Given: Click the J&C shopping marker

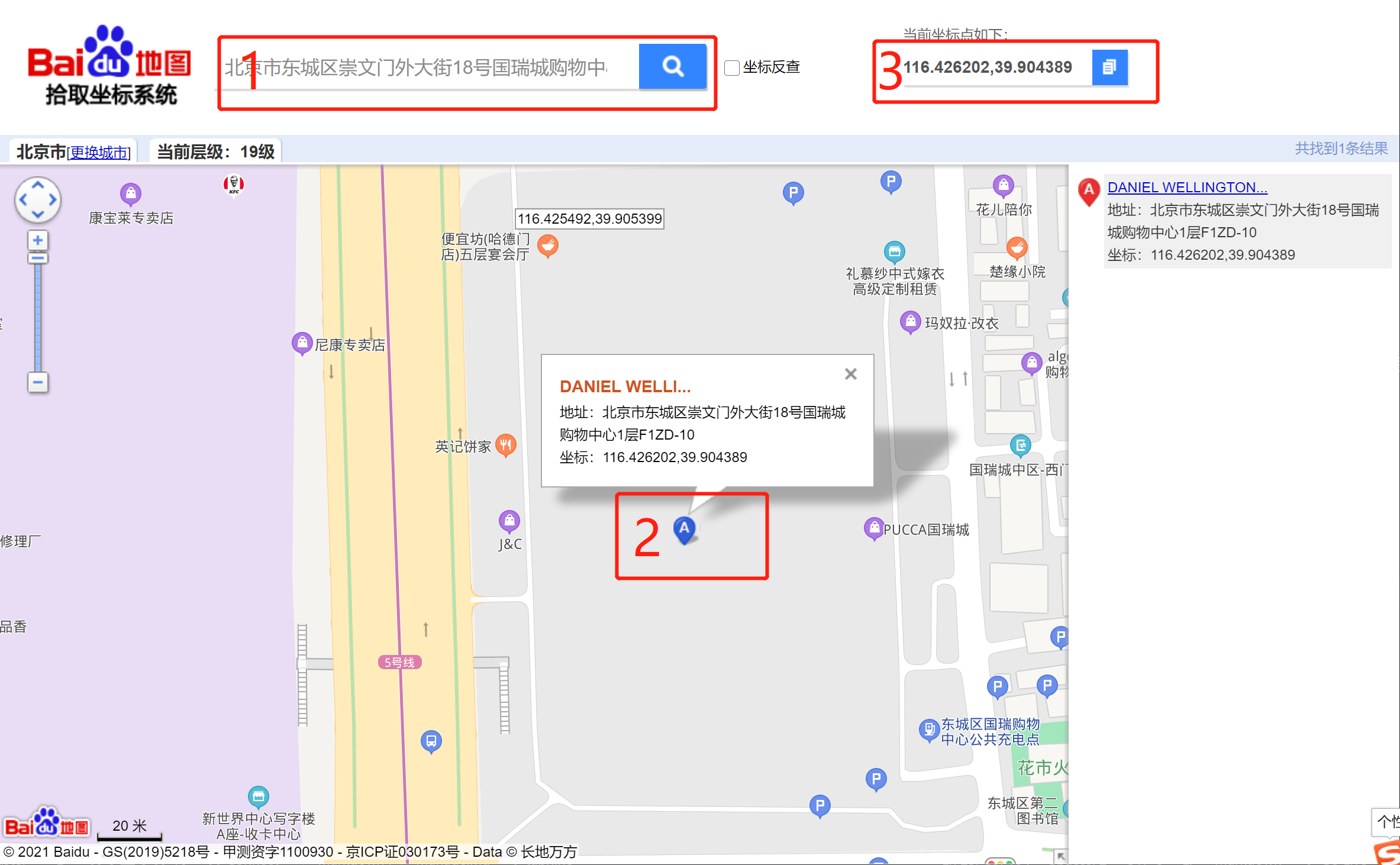Looking at the screenshot, I should pos(509,521).
